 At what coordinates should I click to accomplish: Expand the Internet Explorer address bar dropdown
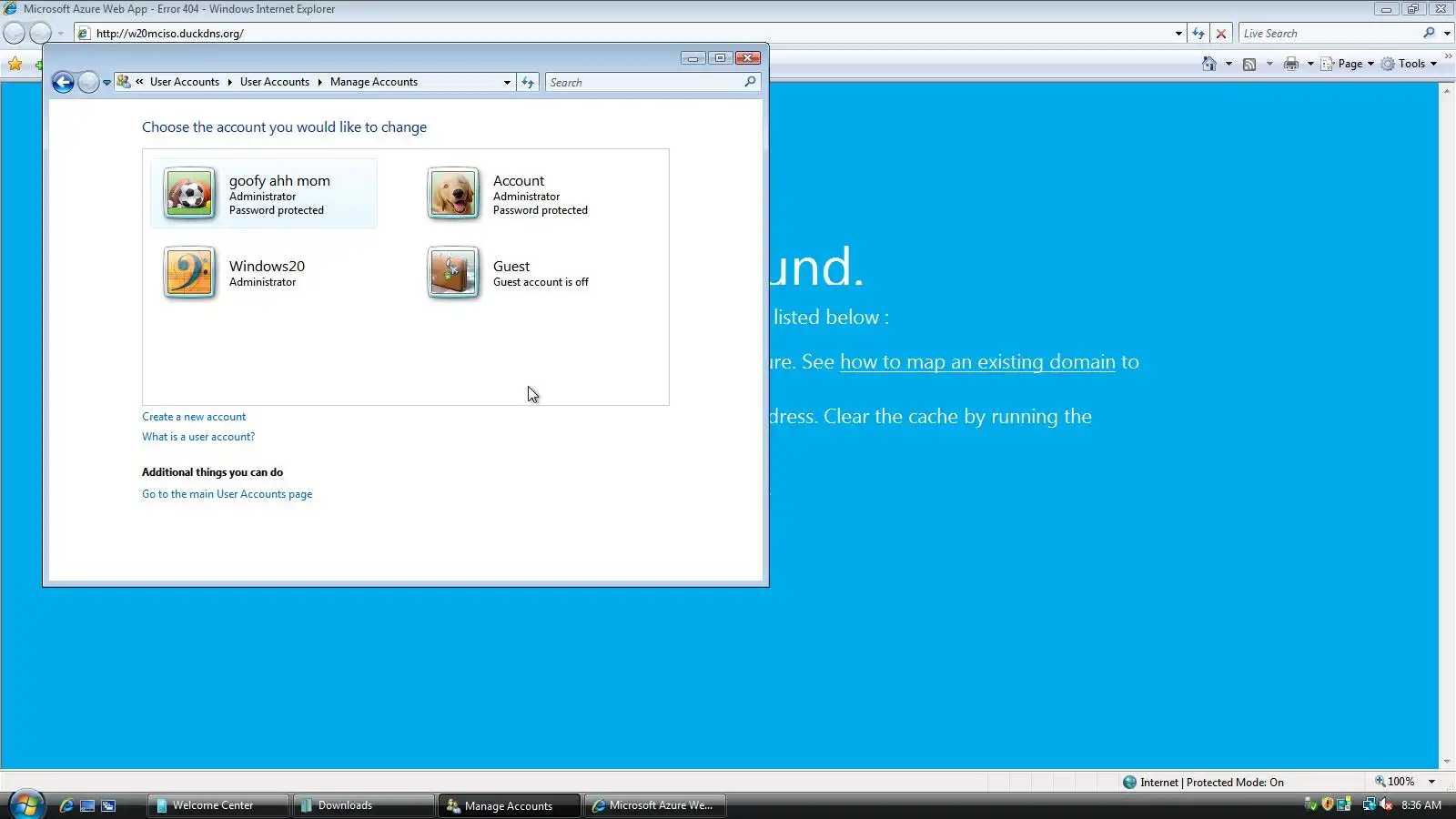pyautogui.click(x=1178, y=34)
